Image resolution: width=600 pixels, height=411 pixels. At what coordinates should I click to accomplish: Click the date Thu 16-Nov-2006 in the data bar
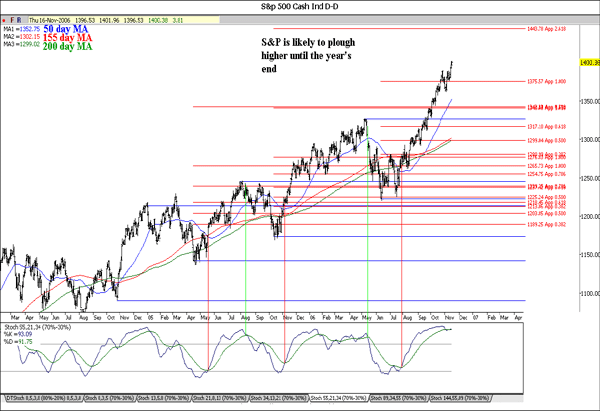pos(50,20)
